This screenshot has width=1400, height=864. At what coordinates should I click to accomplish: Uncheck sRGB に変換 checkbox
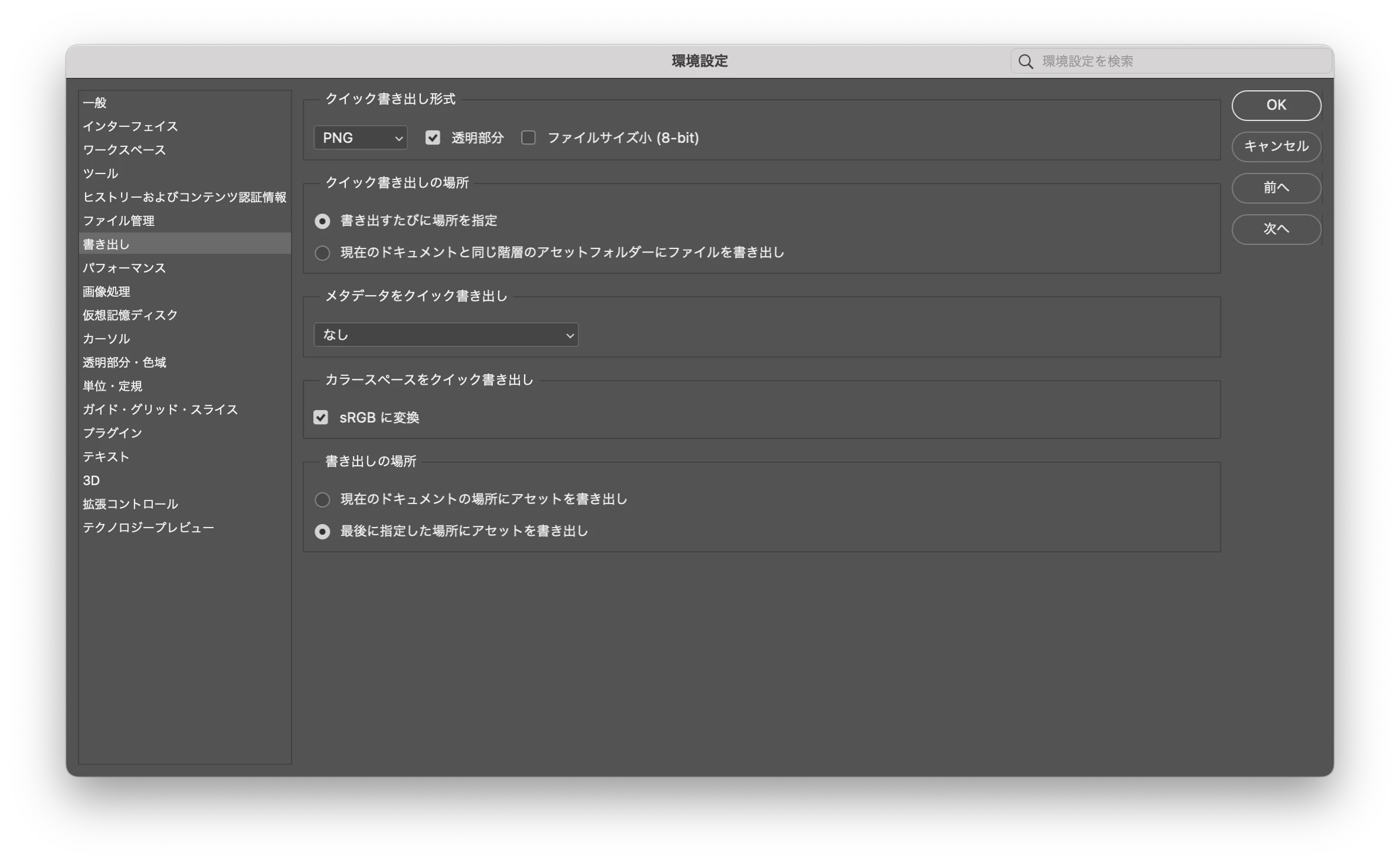pyautogui.click(x=320, y=418)
